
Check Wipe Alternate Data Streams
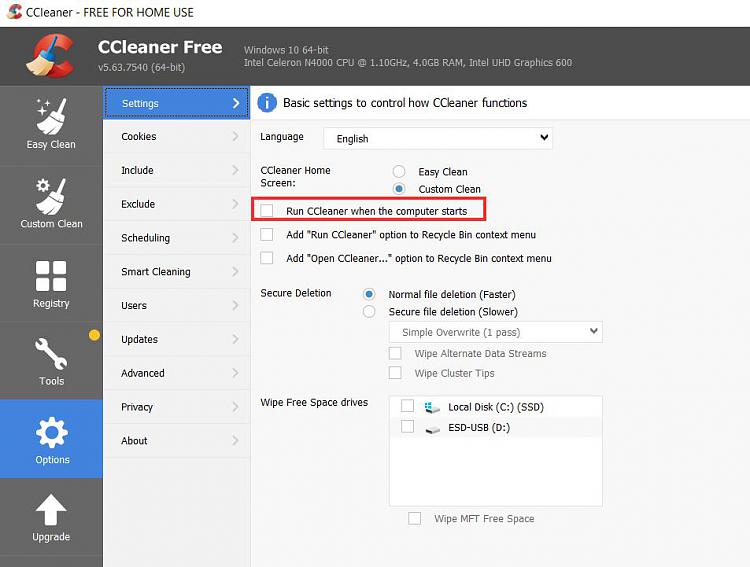pos(395,353)
